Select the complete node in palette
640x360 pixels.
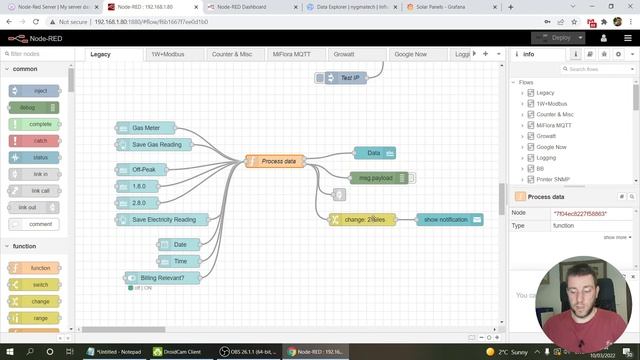point(34,124)
